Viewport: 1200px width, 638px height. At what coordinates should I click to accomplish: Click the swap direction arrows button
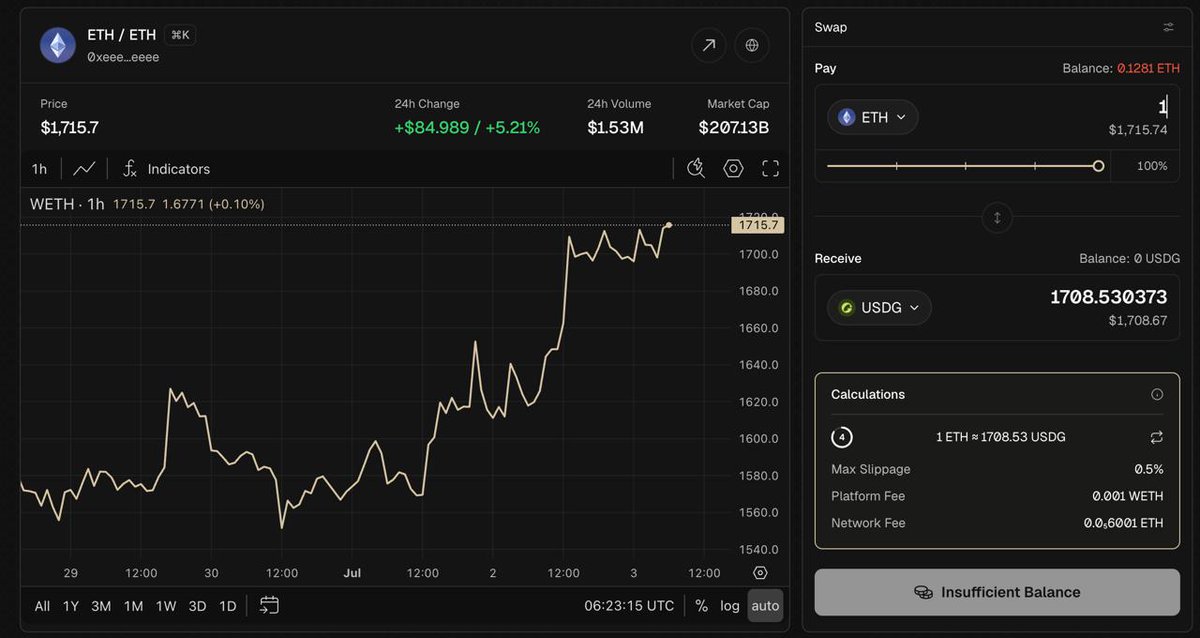coord(997,217)
